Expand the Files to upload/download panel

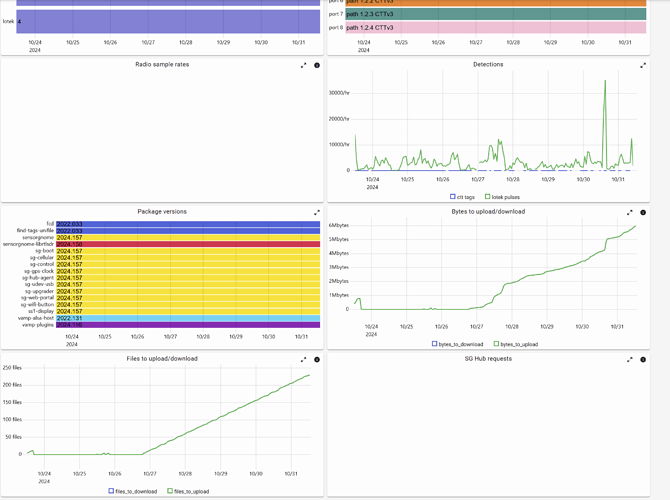click(x=304, y=358)
